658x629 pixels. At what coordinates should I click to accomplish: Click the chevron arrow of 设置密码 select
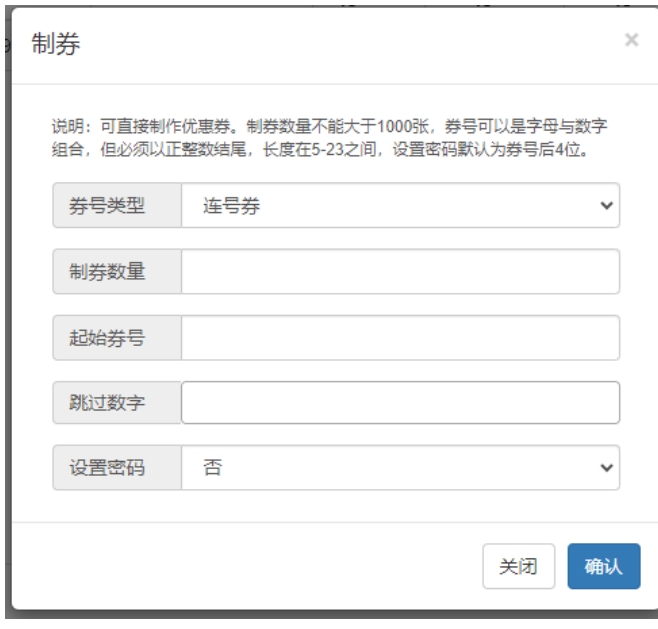point(606,467)
